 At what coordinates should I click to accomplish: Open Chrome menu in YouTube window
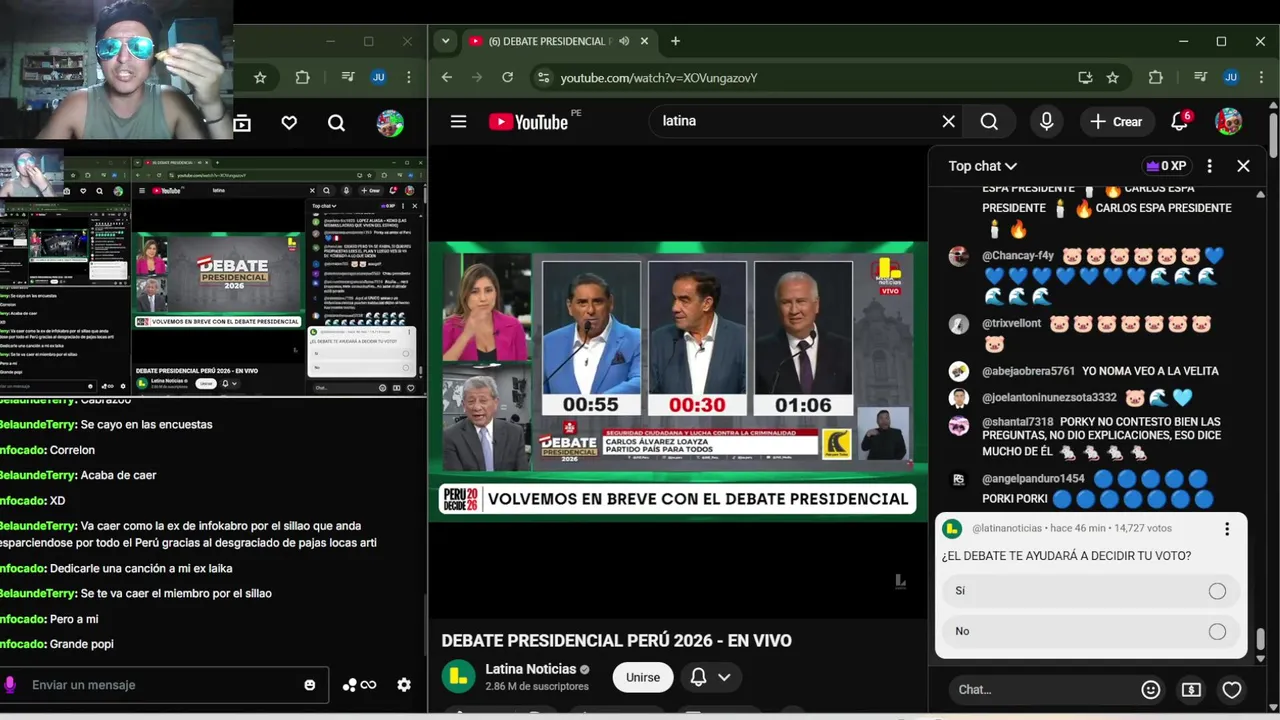[x=1261, y=77]
